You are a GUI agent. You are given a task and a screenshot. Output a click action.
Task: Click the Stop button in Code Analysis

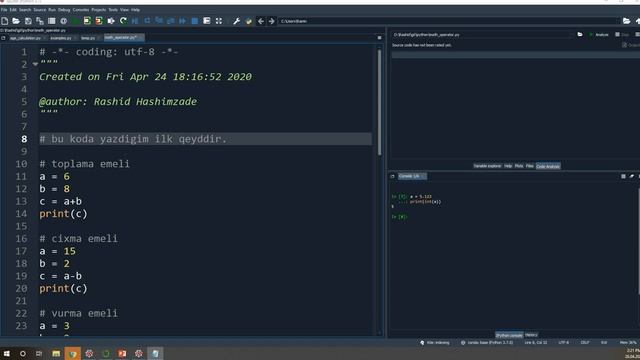[x=622, y=35]
